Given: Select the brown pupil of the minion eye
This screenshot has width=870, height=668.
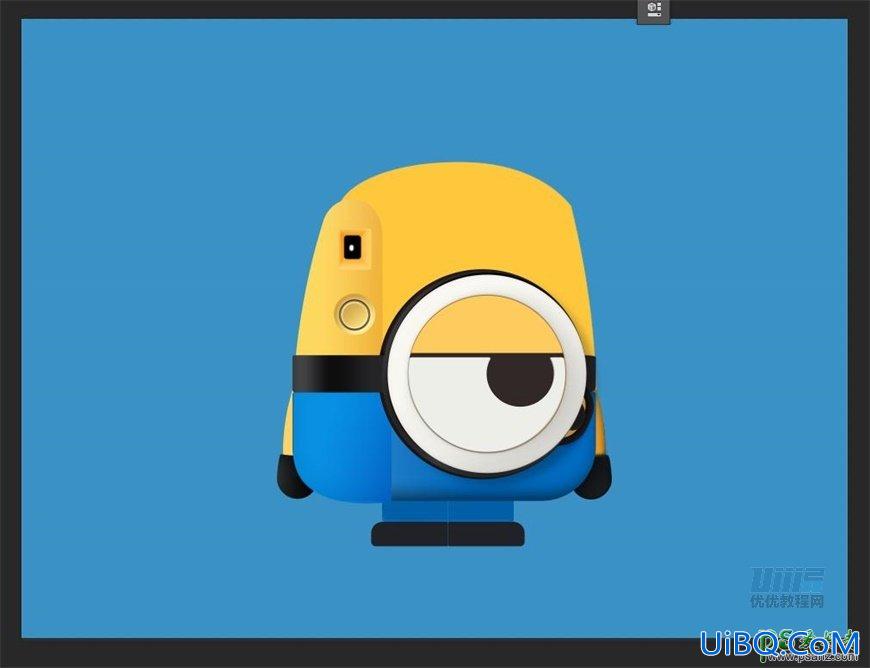Looking at the screenshot, I should (x=520, y=381).
